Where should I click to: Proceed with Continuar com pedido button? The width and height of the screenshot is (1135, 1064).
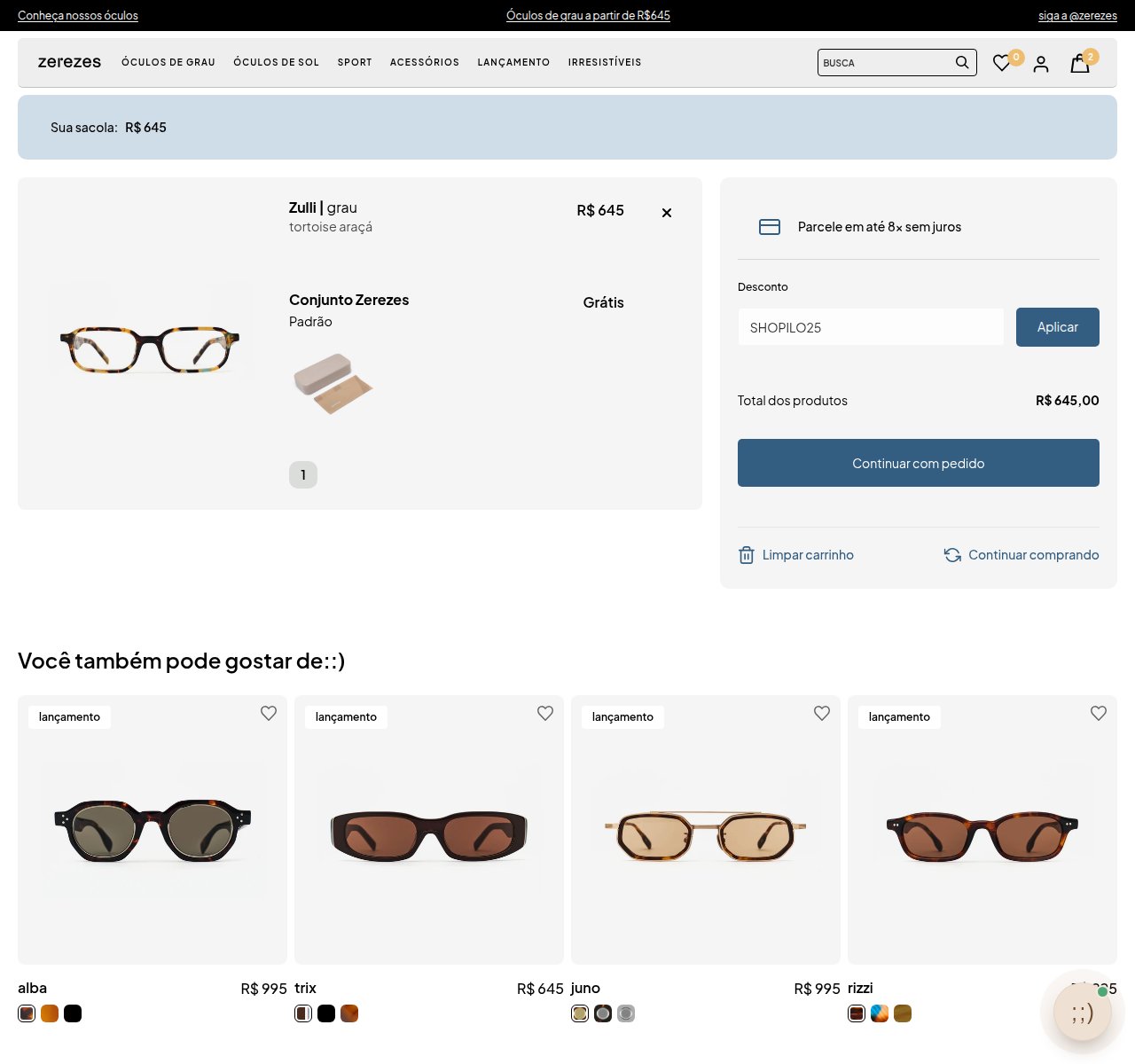tap(919, 463)
